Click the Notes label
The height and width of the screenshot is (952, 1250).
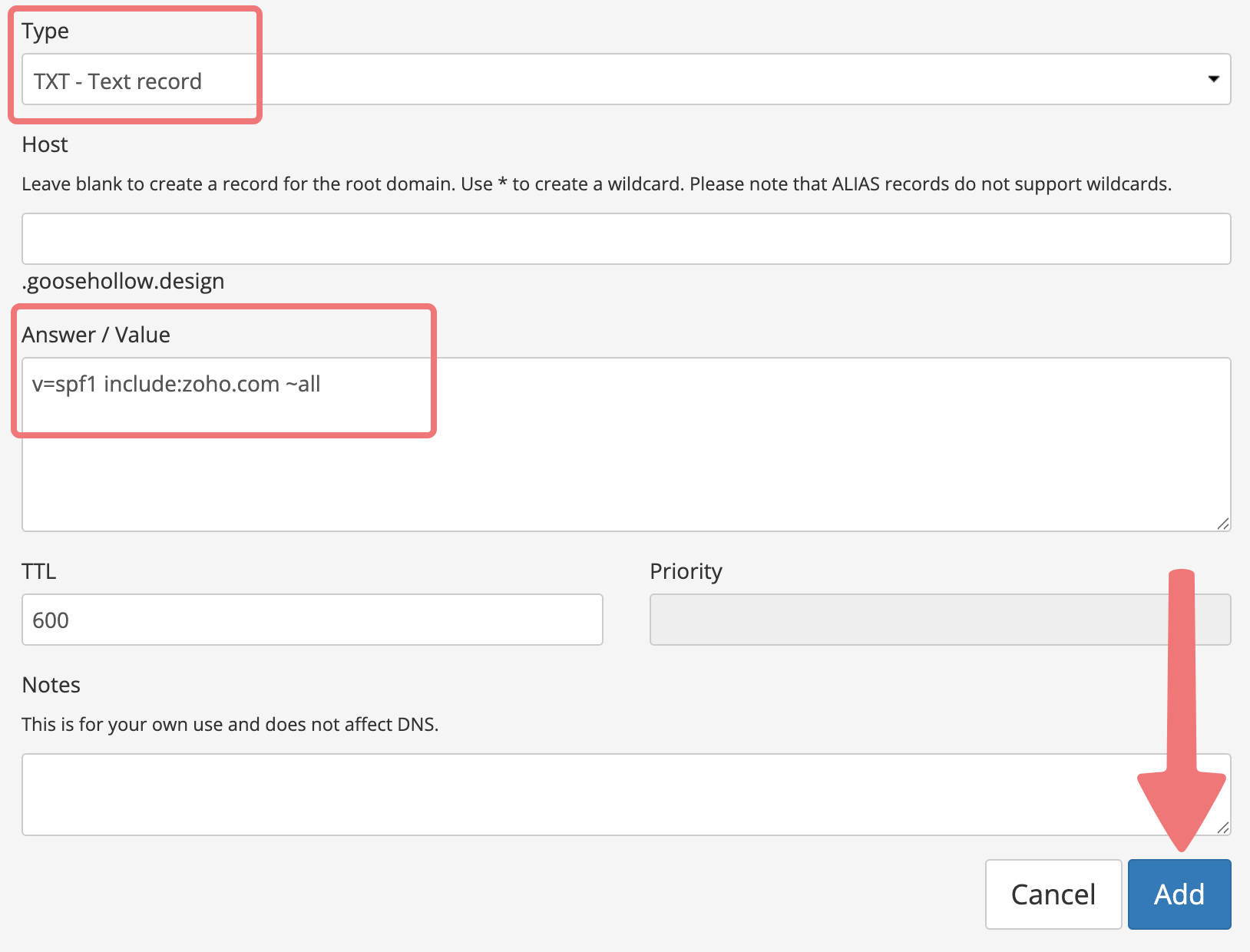pos(51,685)
